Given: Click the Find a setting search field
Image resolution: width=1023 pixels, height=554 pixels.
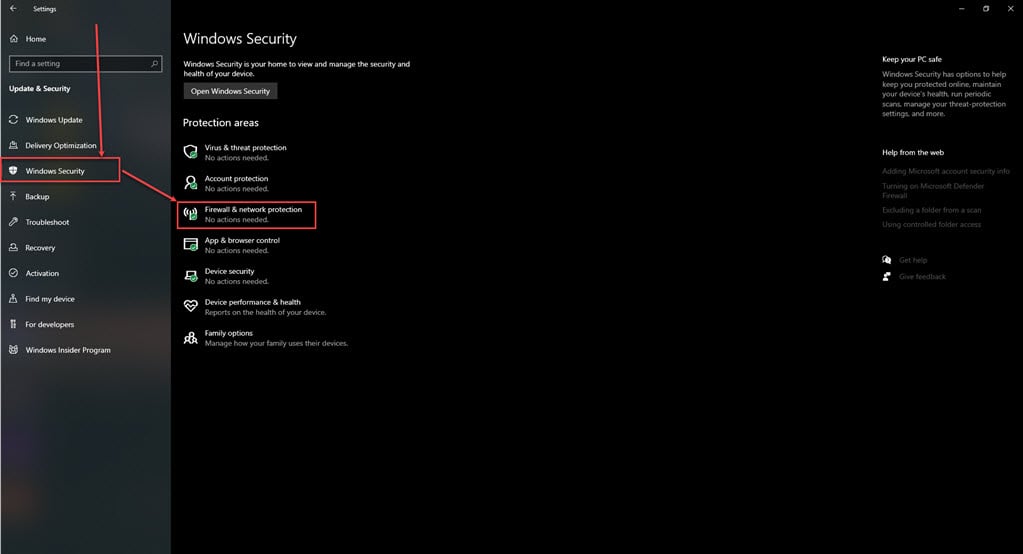Looking at the screenshot, I should [85, 63].
